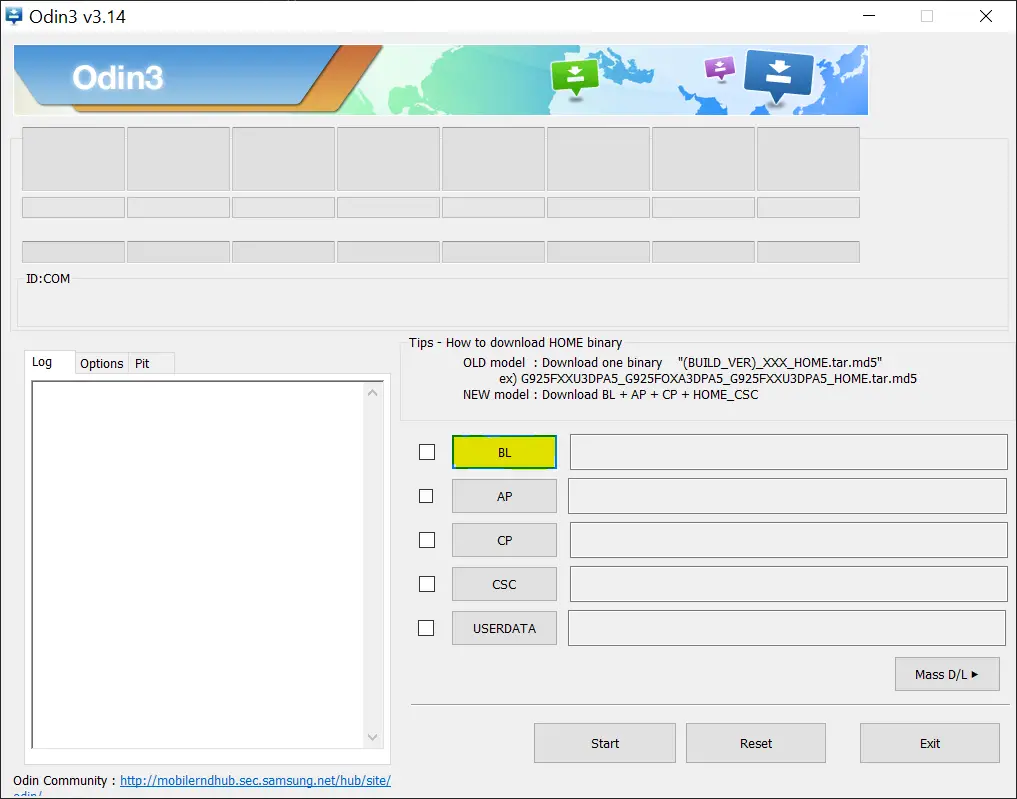The image size is (1017, 799).
Task: Click the blue download icon in banner
Action: [x=779, y=77]
